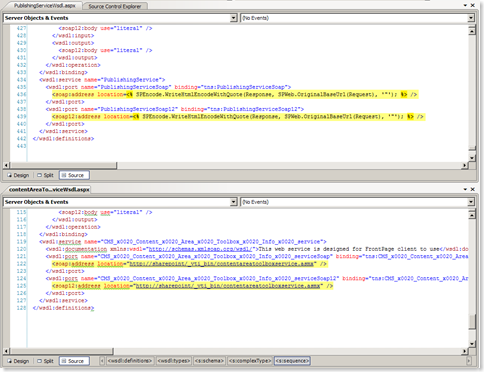Close the top document window

point(473,5)
